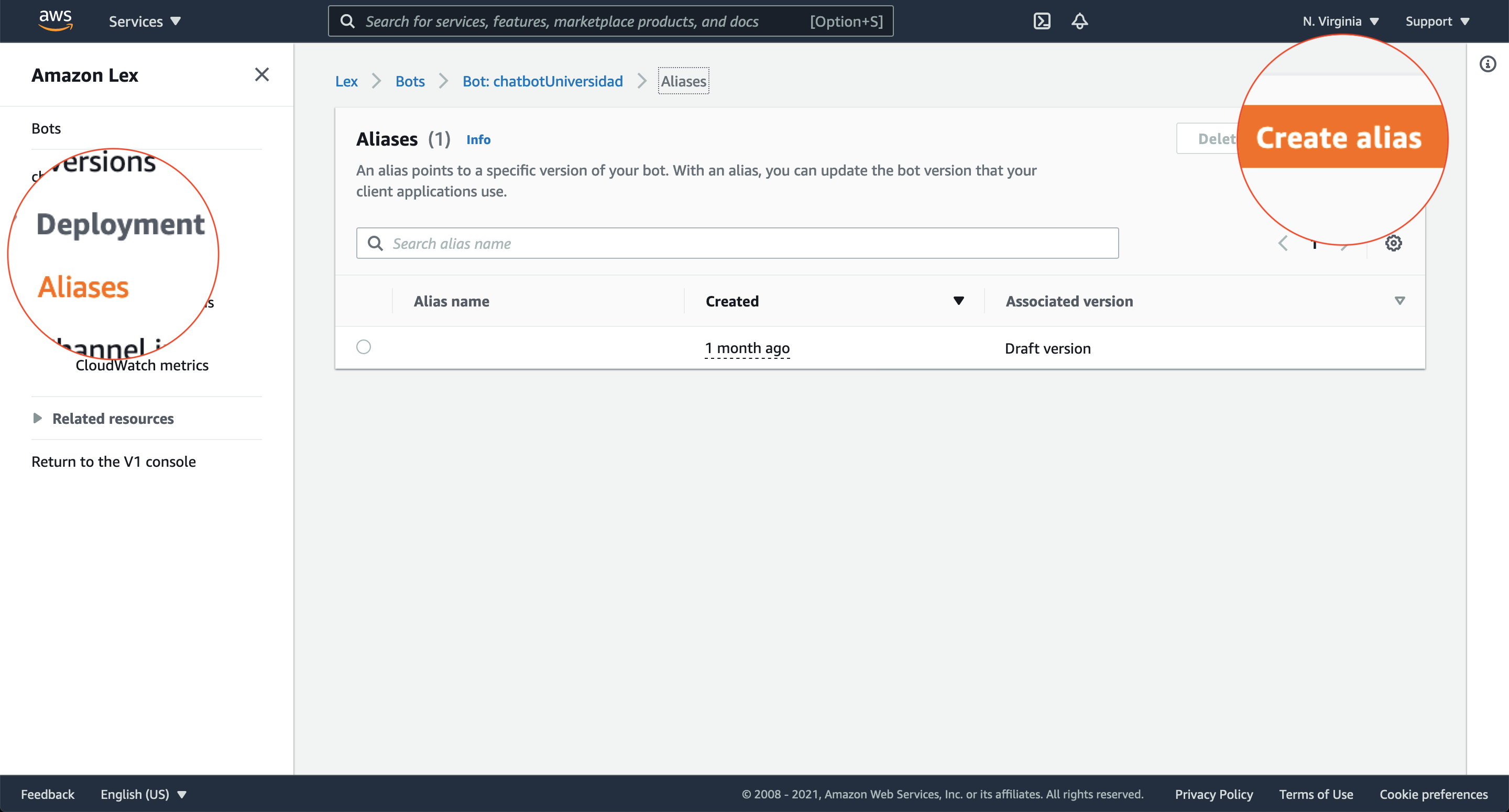The image size is (1509, 812).
Task: Click the Search alias name field
Action: click(x=736, y=243)
